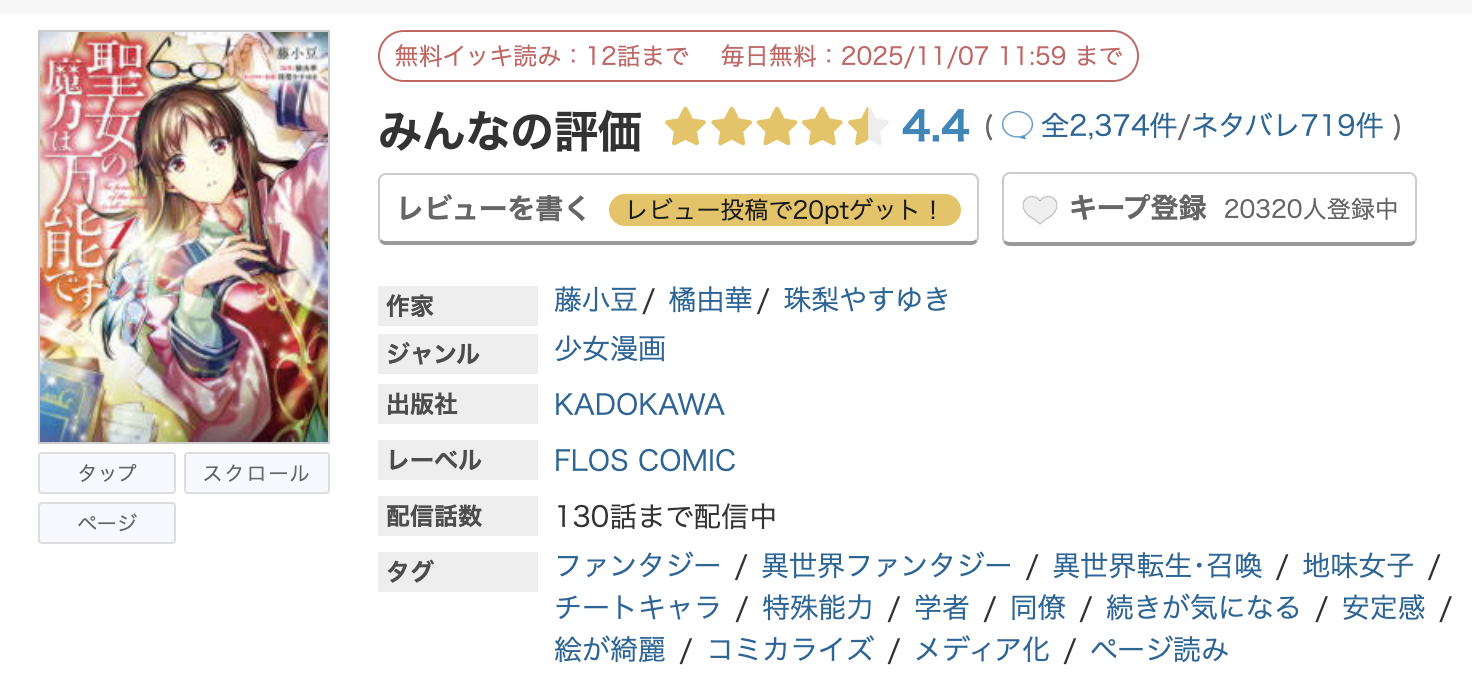Viewport: 1472px width, 692px height.
Task: Open the manga cover thumbnail
Action: click(184, 237)
